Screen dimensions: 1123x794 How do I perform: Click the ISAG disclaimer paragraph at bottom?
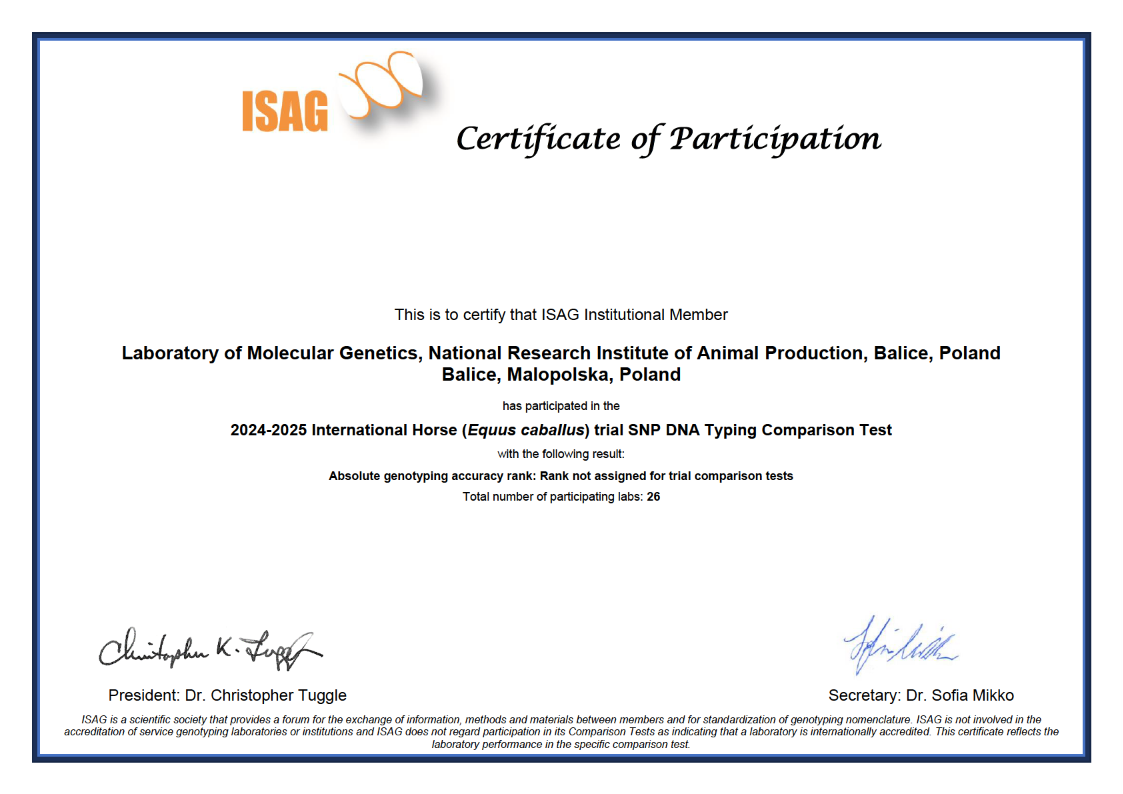(561, 730)
